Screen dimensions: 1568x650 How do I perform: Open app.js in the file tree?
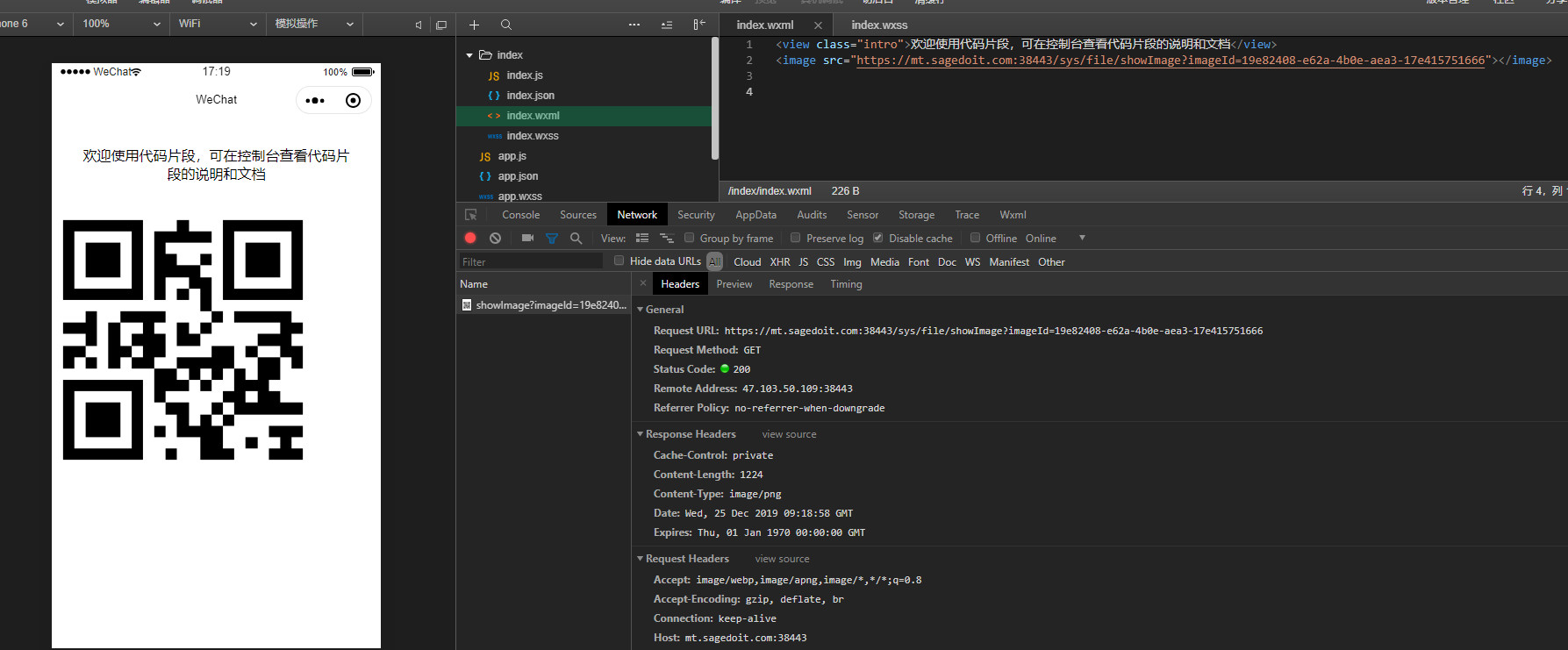[x=512, y=156]
